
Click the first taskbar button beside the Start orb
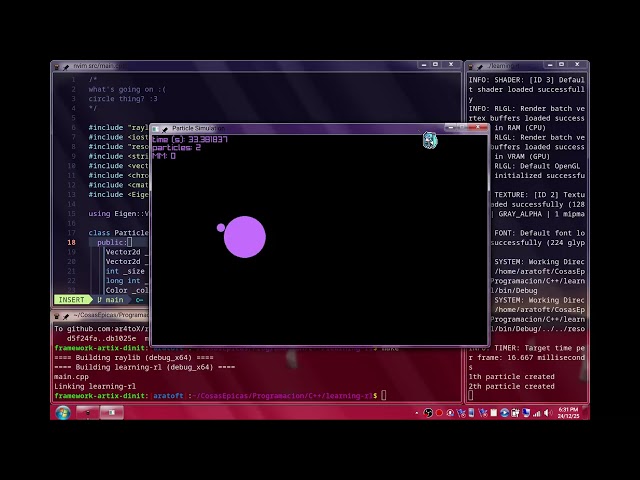pos(87,413)
